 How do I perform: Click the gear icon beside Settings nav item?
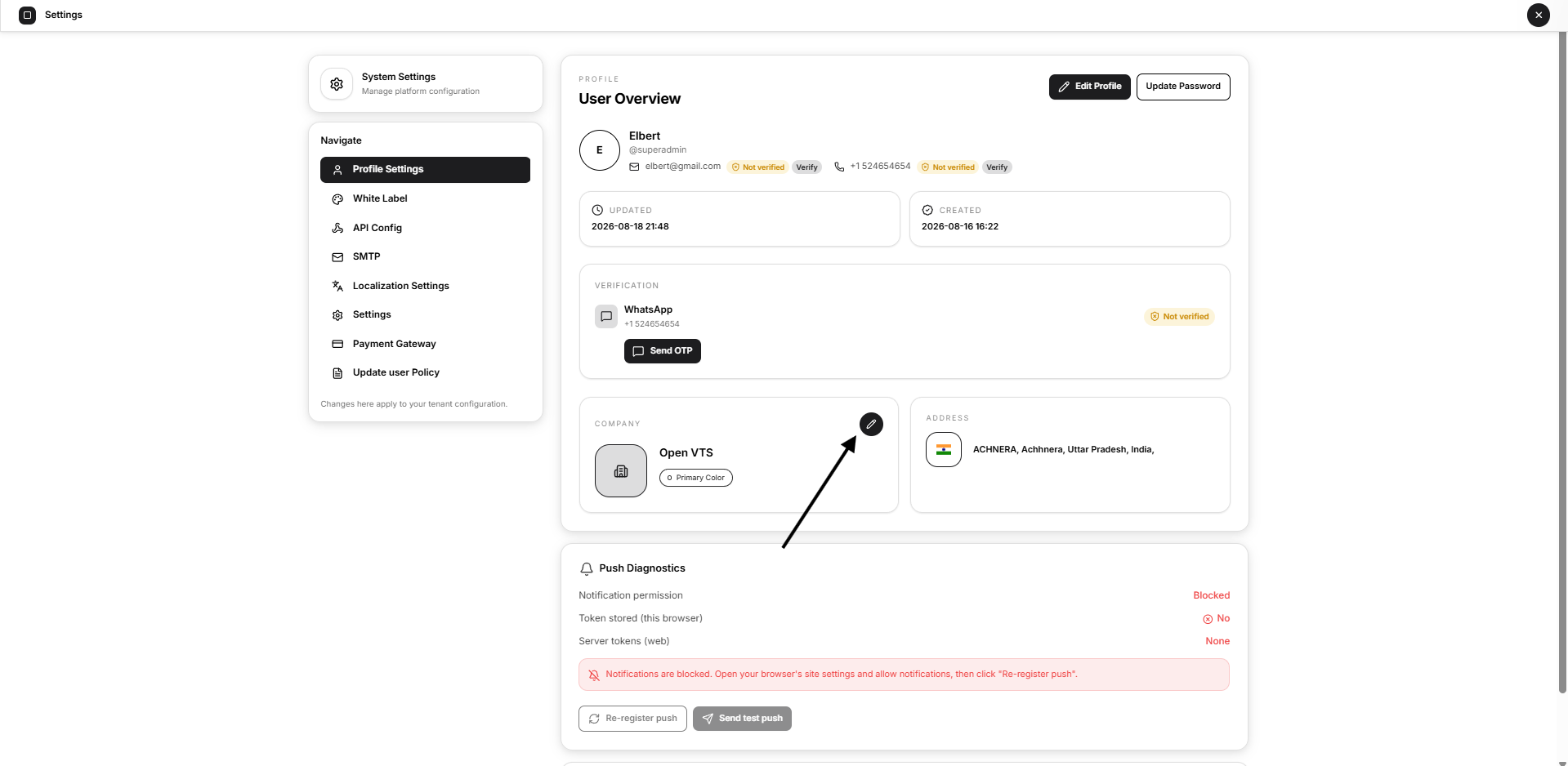[337, 315]
